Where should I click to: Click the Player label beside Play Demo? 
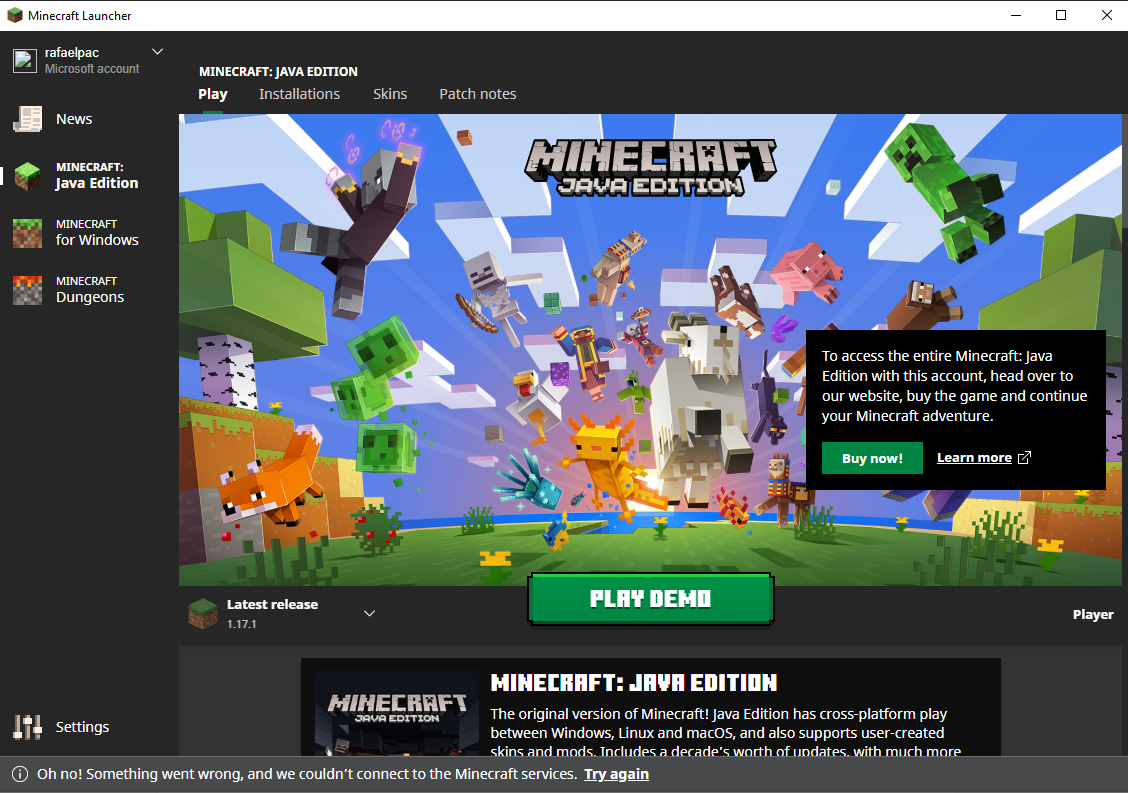(x=1093, y=615)
